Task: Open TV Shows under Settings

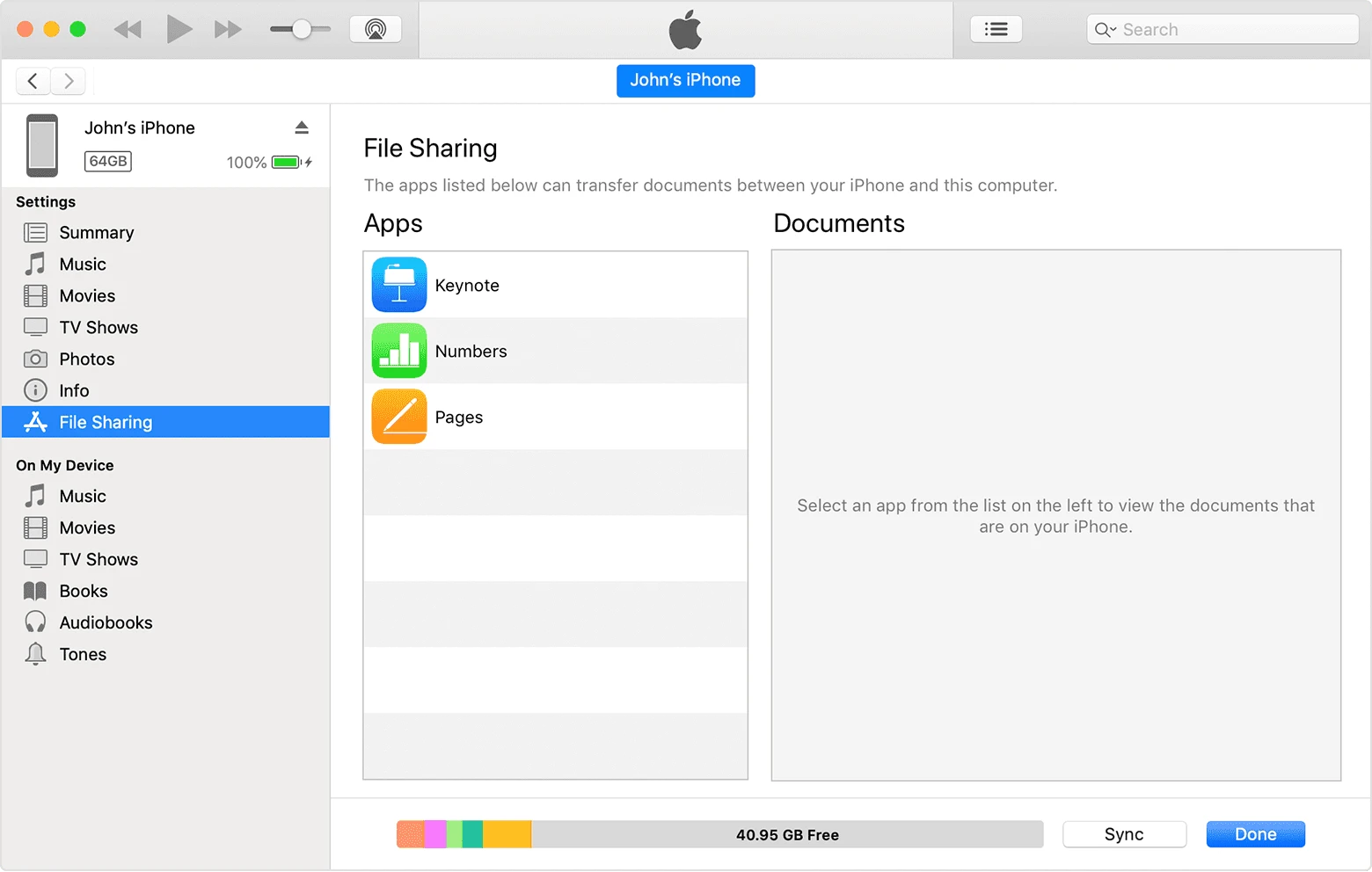Action: pyautogui.click(x=165, y=328)
